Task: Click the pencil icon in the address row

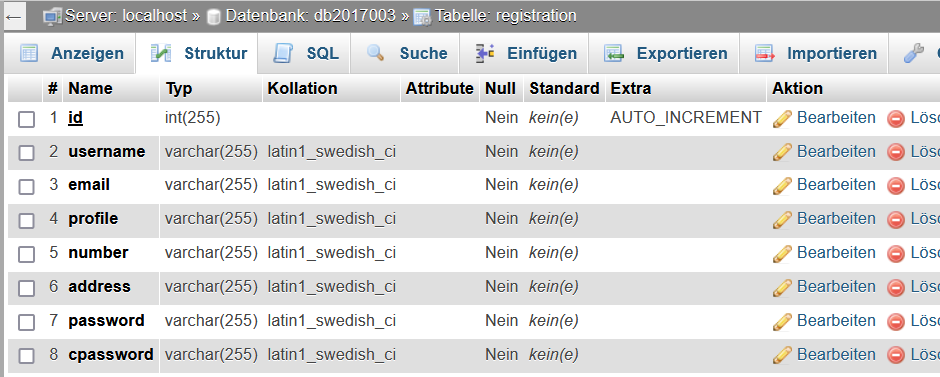Action: point(782,288)
